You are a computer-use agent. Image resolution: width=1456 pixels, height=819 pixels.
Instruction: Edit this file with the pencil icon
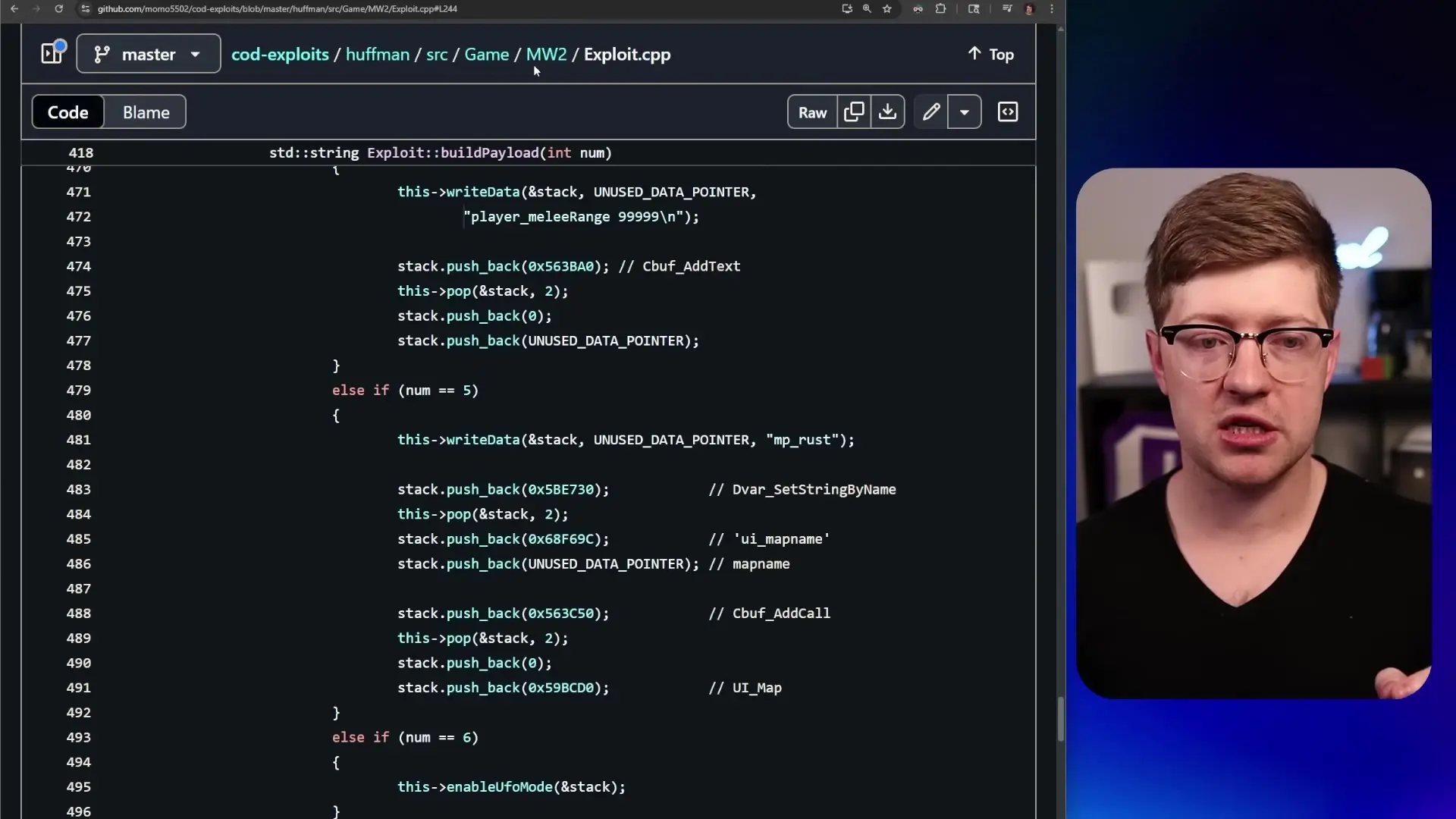(x=931, y=112)
